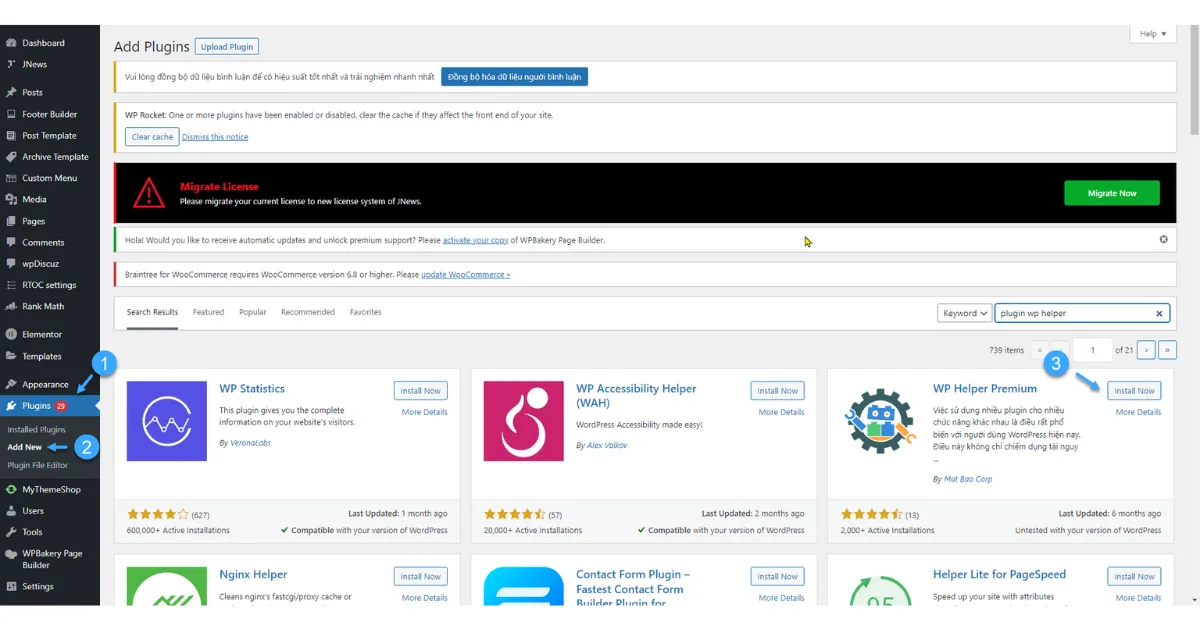Follow the update WooCommerce link

(466, 274)
